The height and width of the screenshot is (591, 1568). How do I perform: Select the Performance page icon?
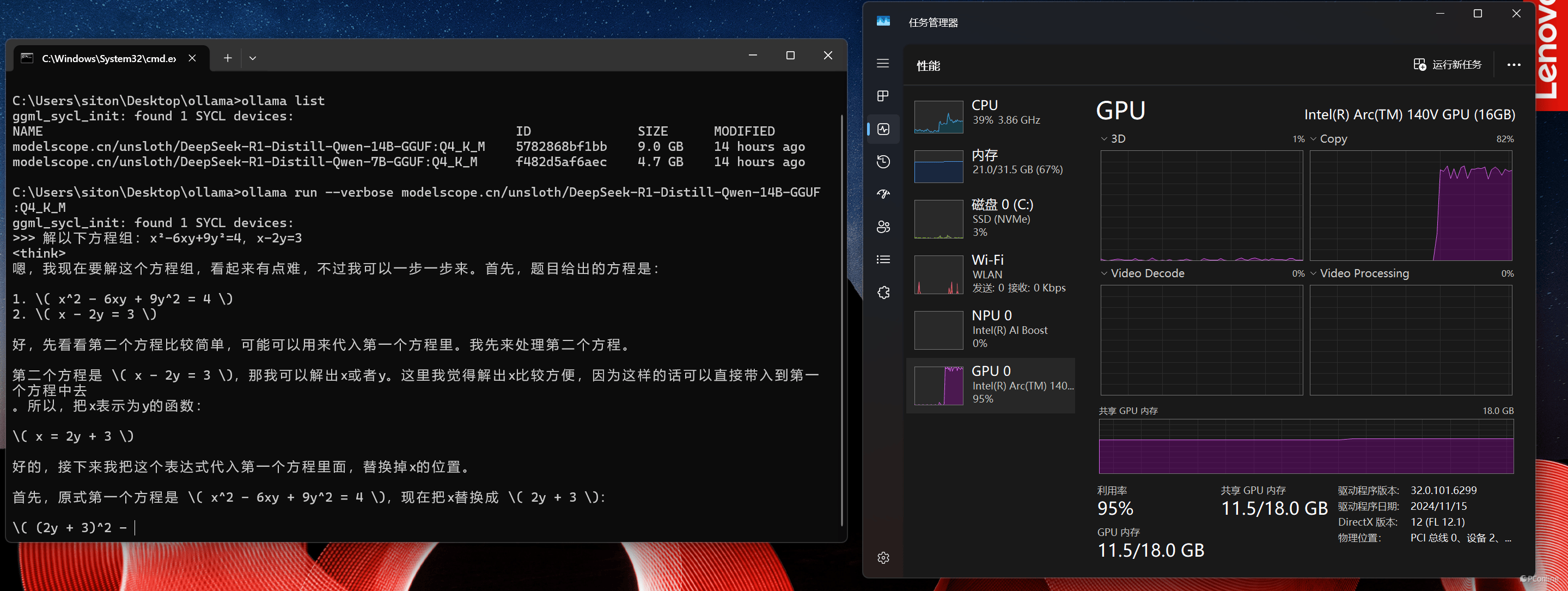[x=883, y=129]
